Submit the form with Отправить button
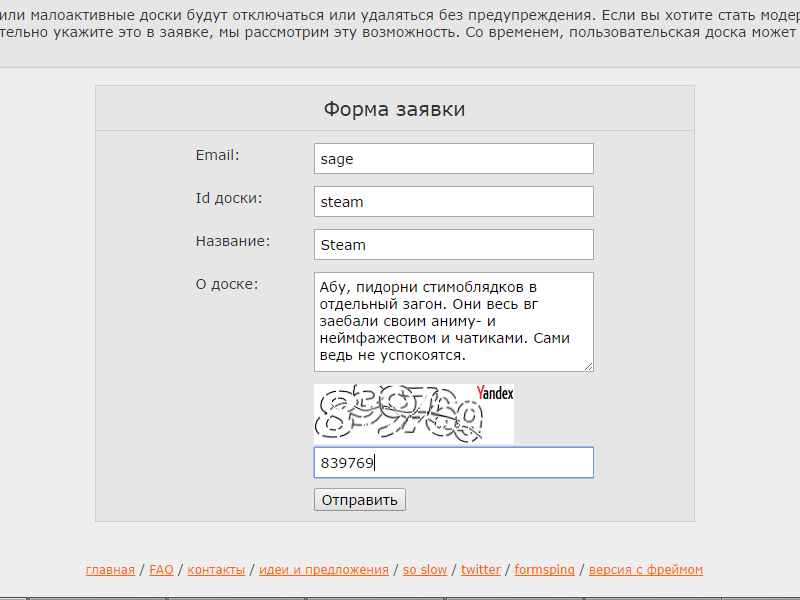The width and height of the screenshot is (800, 600). [360, 499]
